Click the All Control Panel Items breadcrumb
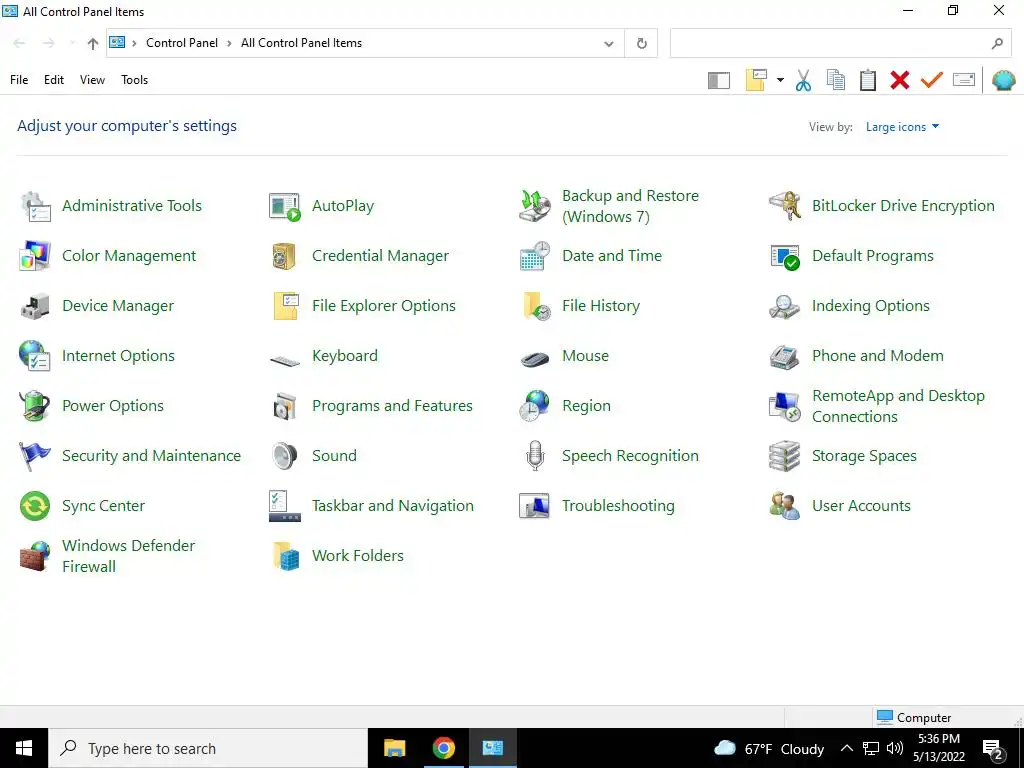 [x=301, y=43]
